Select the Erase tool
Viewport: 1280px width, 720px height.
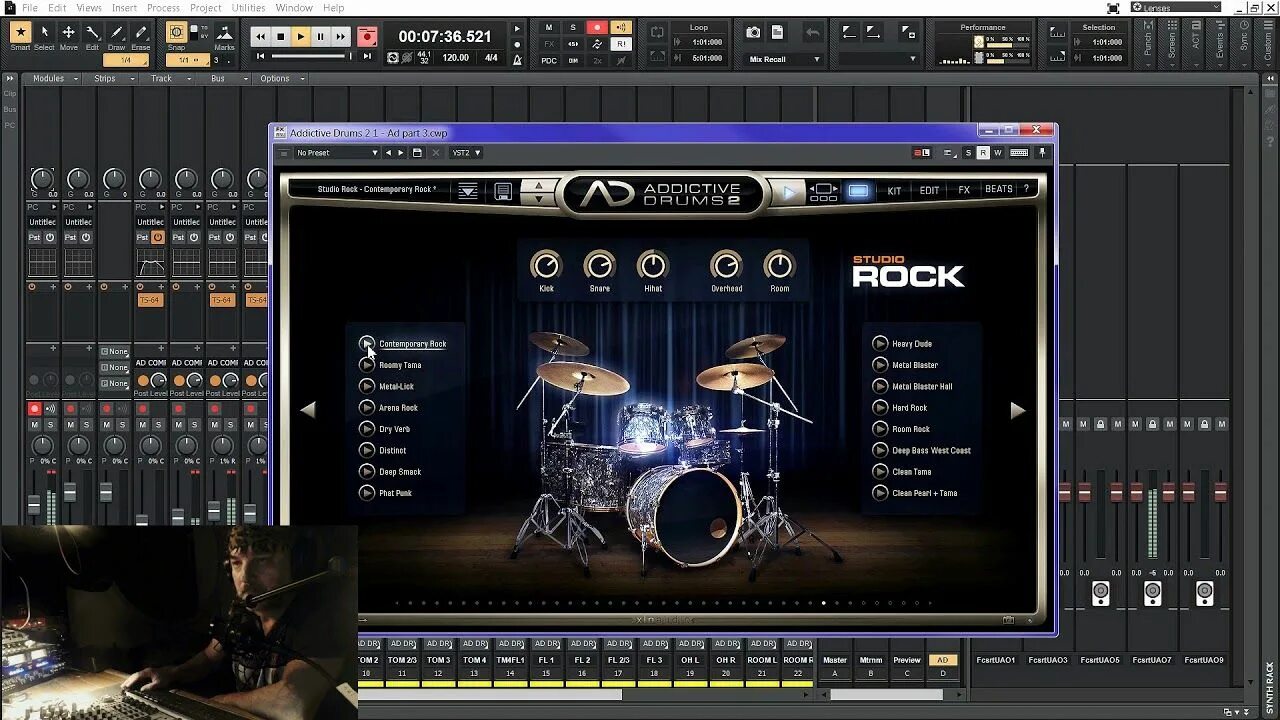[141, 36]
